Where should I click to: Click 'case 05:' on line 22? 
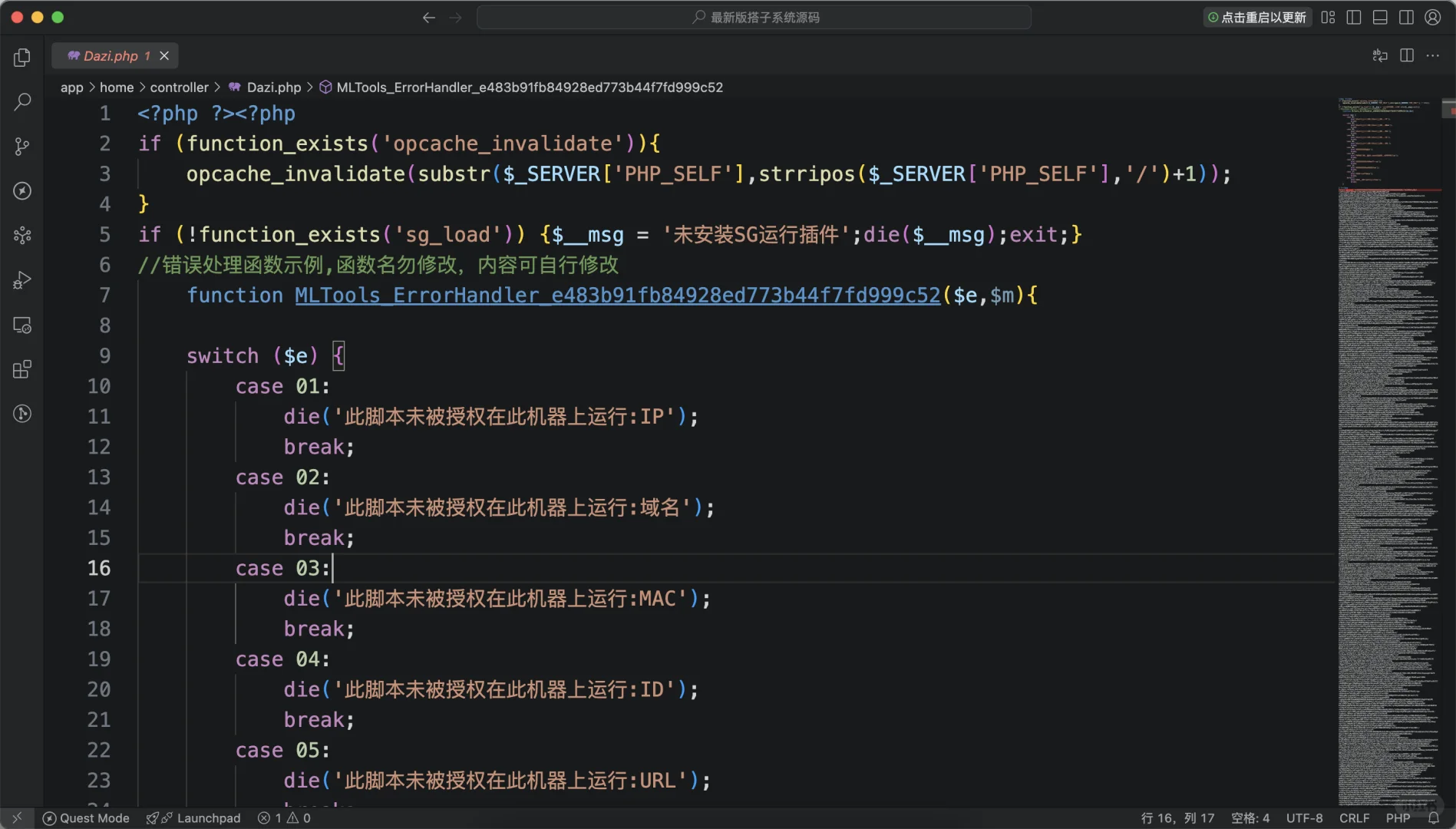pos(283,750)
